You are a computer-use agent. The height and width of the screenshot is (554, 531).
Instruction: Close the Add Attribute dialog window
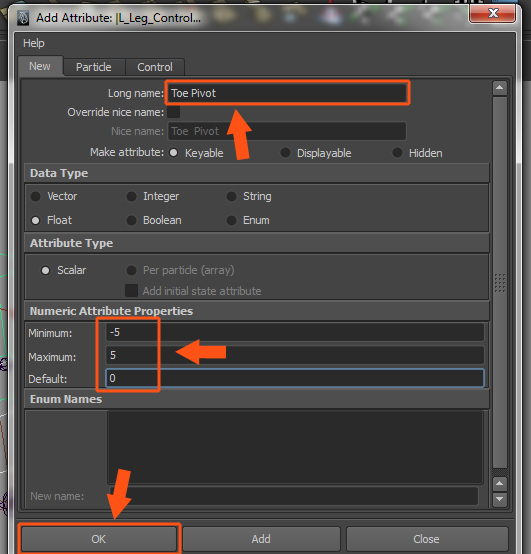point(492,13)
